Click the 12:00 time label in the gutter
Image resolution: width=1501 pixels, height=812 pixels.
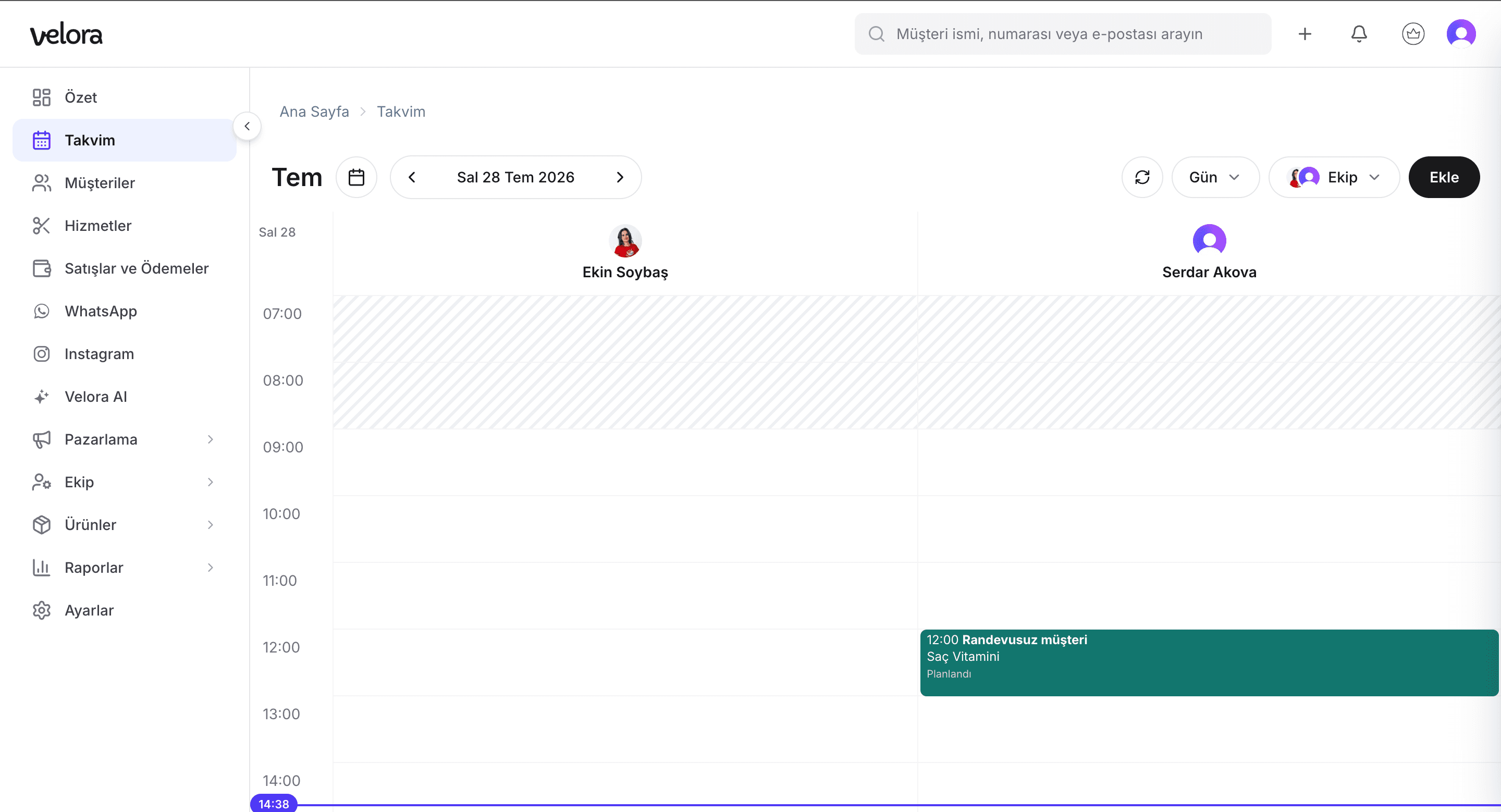pos(281,647)
